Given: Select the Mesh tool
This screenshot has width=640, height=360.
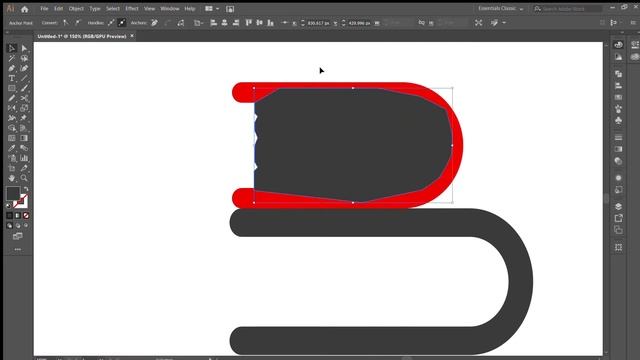Looking at the screenshot, I should click(x=11, y=138).
